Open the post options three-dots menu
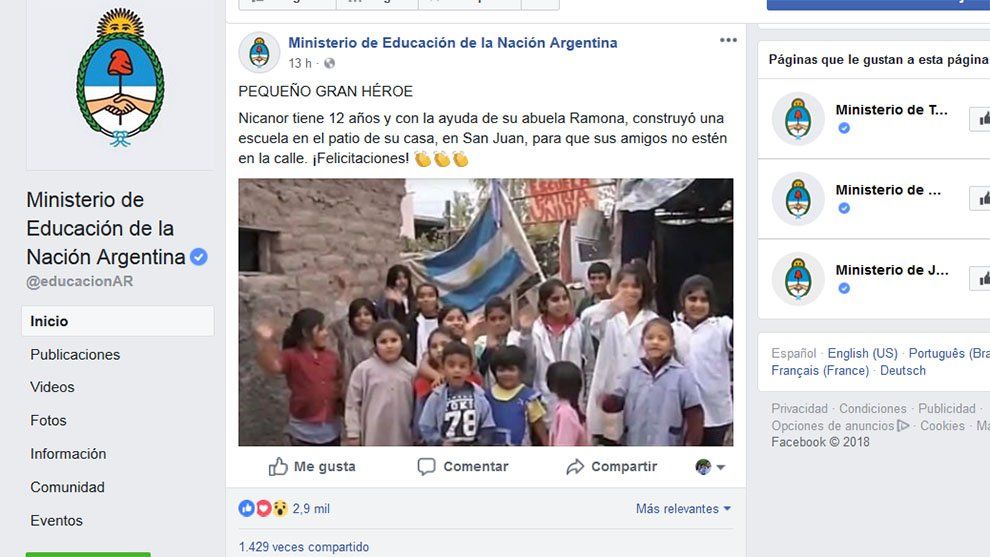The image size is (990, 557). coord(728,40)
